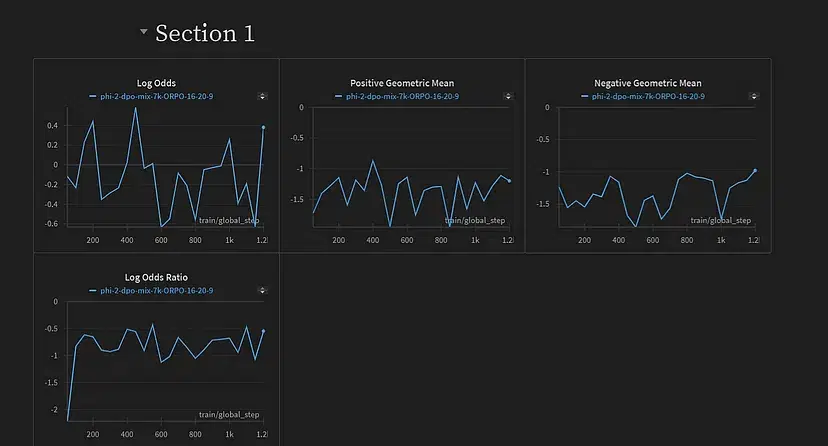This screenshot has height=446, width=828.
Task: Click last data point in Negative Geometric Mean chart
Action: 755,170
